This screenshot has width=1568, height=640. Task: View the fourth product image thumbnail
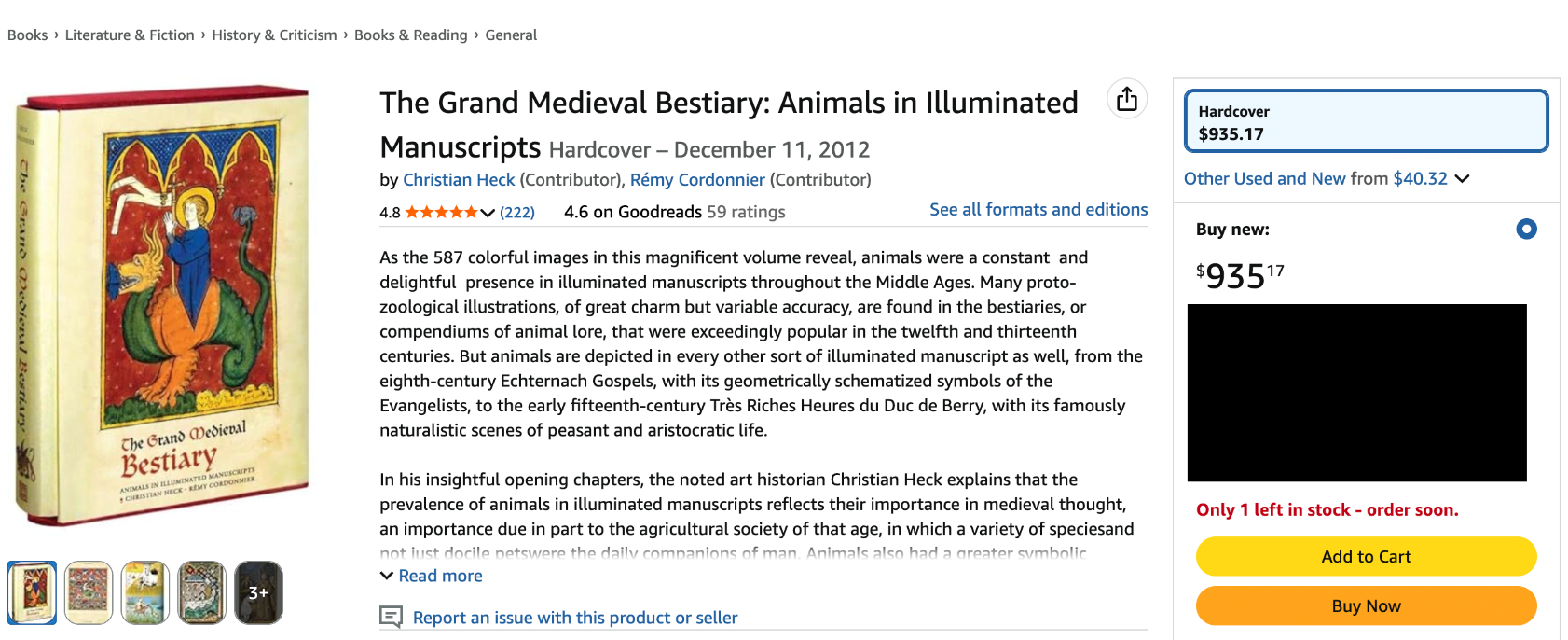point(202,592)
